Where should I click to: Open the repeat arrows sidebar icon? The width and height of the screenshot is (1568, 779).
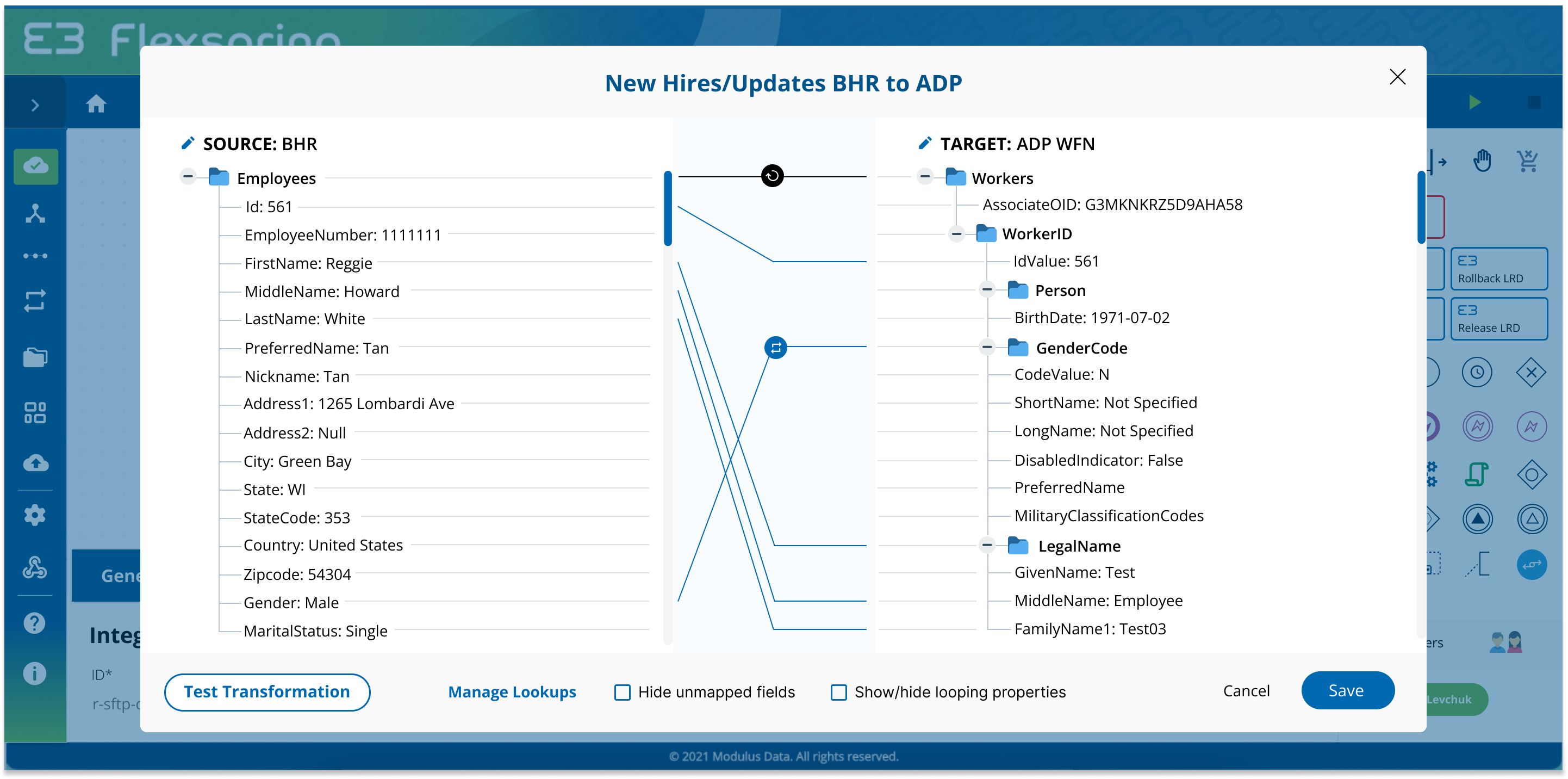[35, 300]
